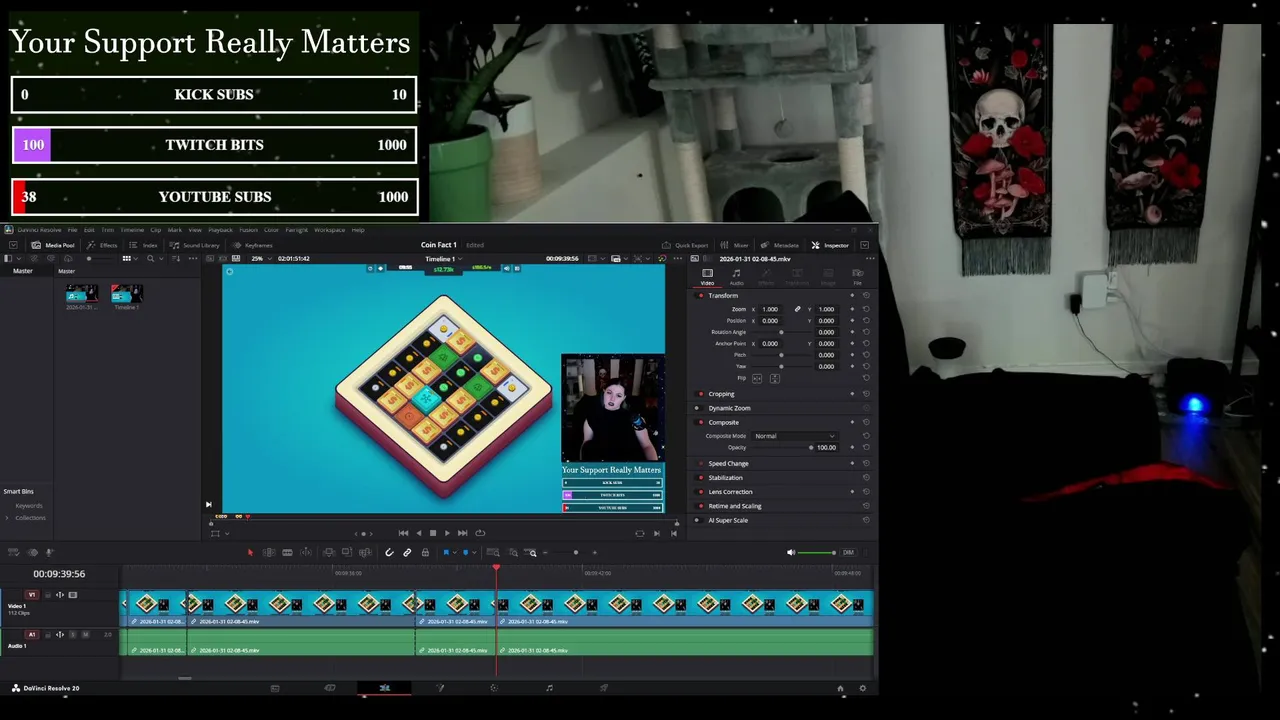Open the Effects panel button

click(102, 245)
